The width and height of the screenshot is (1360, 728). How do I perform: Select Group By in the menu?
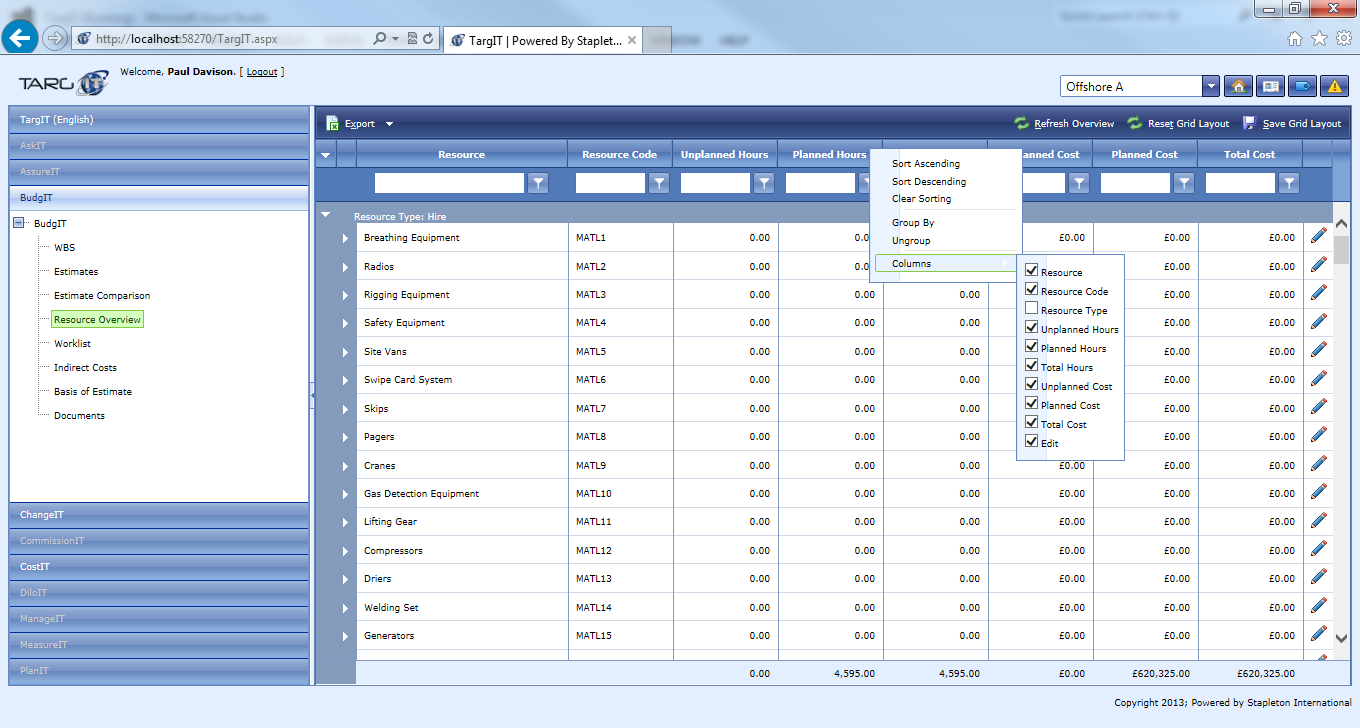(913, 223)
